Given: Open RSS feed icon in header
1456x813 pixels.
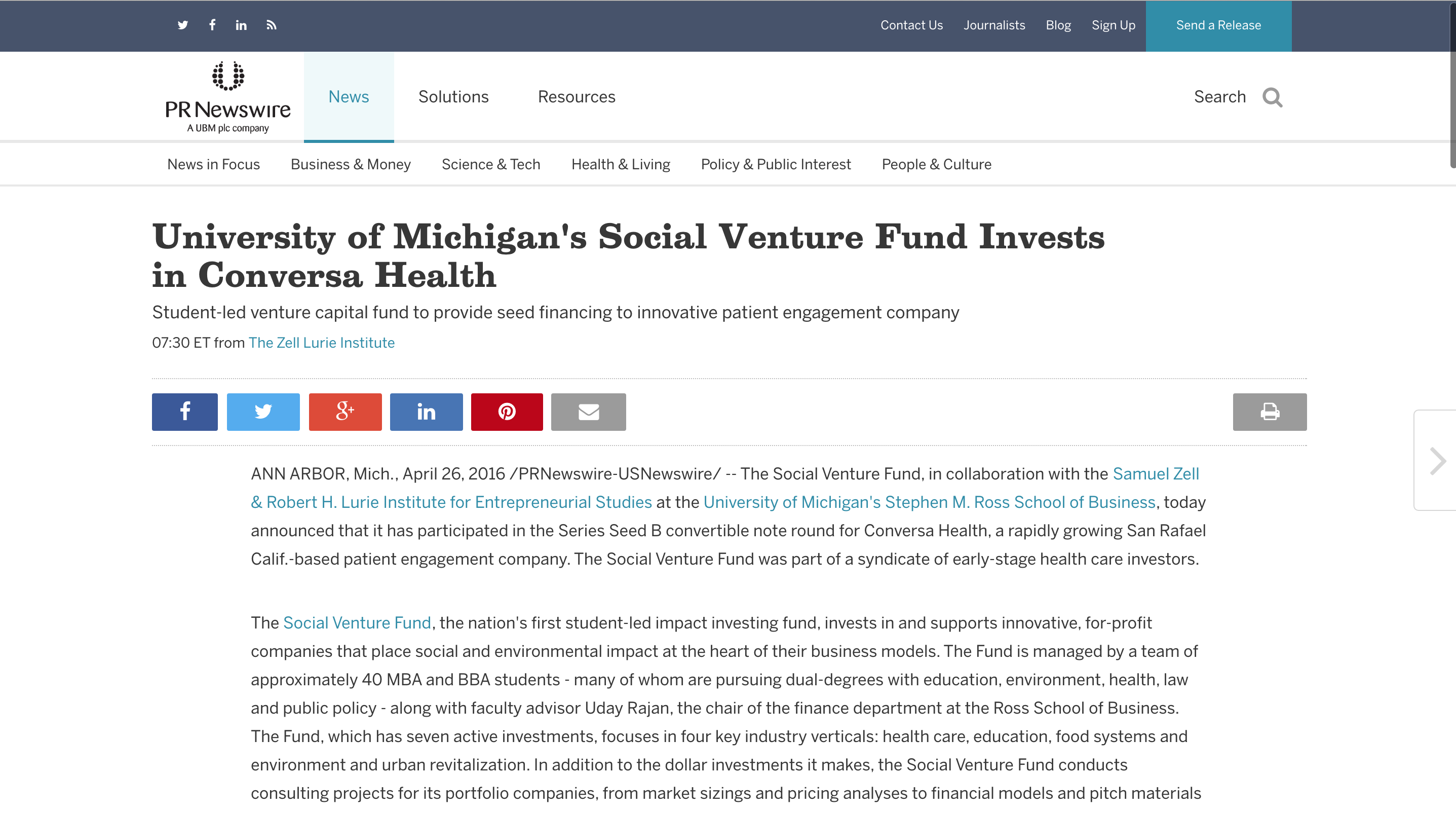Looking at the screenshot, I should point(272,25).
